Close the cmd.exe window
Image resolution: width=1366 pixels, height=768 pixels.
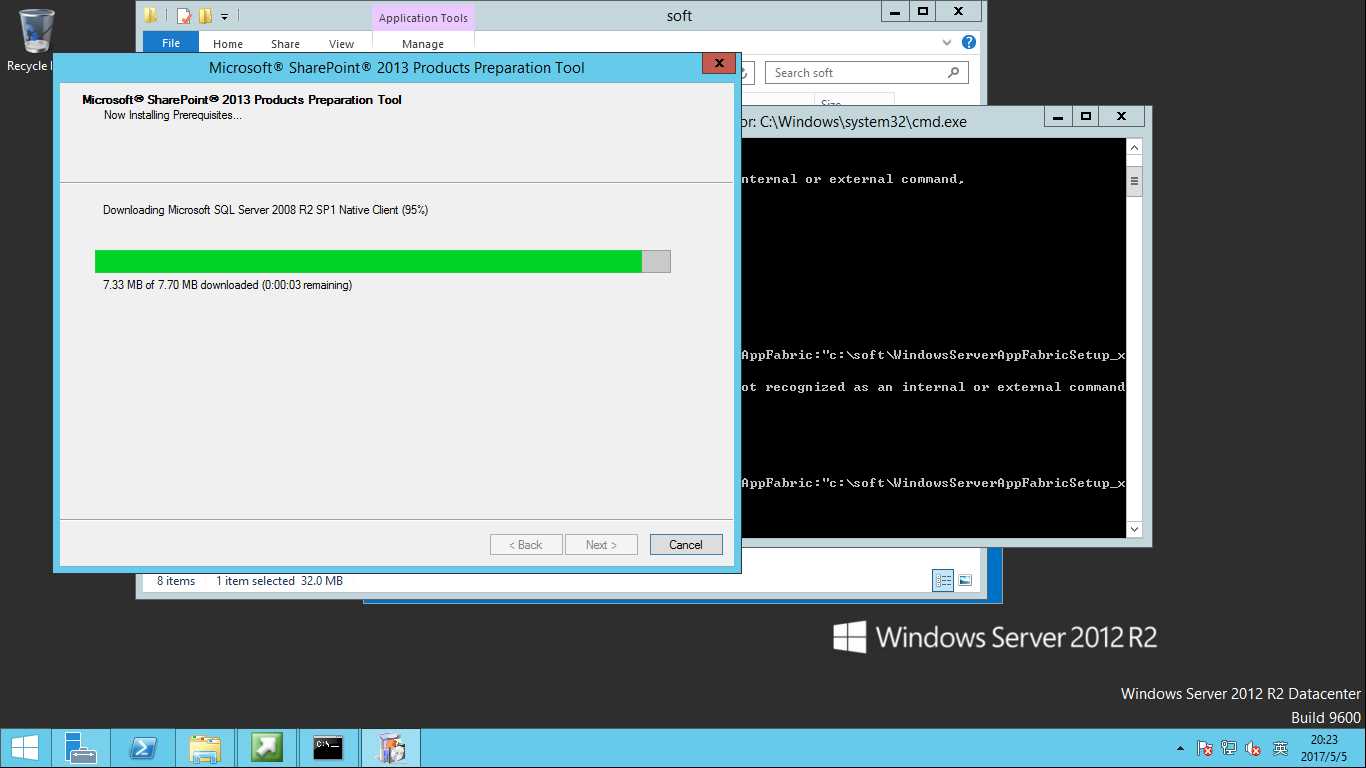pyautogui.click(x=1122, y=117)
